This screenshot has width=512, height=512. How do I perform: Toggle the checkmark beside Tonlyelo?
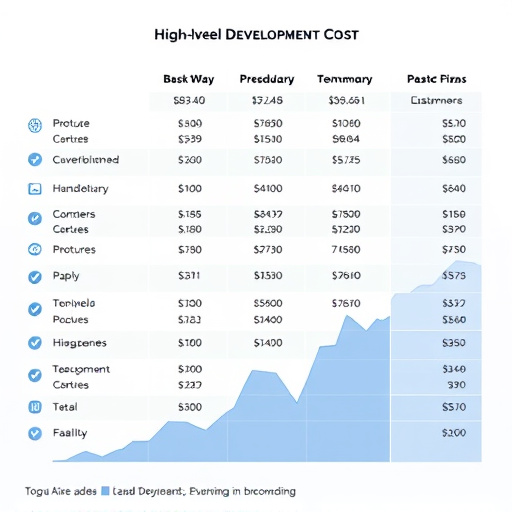(35, 309)
